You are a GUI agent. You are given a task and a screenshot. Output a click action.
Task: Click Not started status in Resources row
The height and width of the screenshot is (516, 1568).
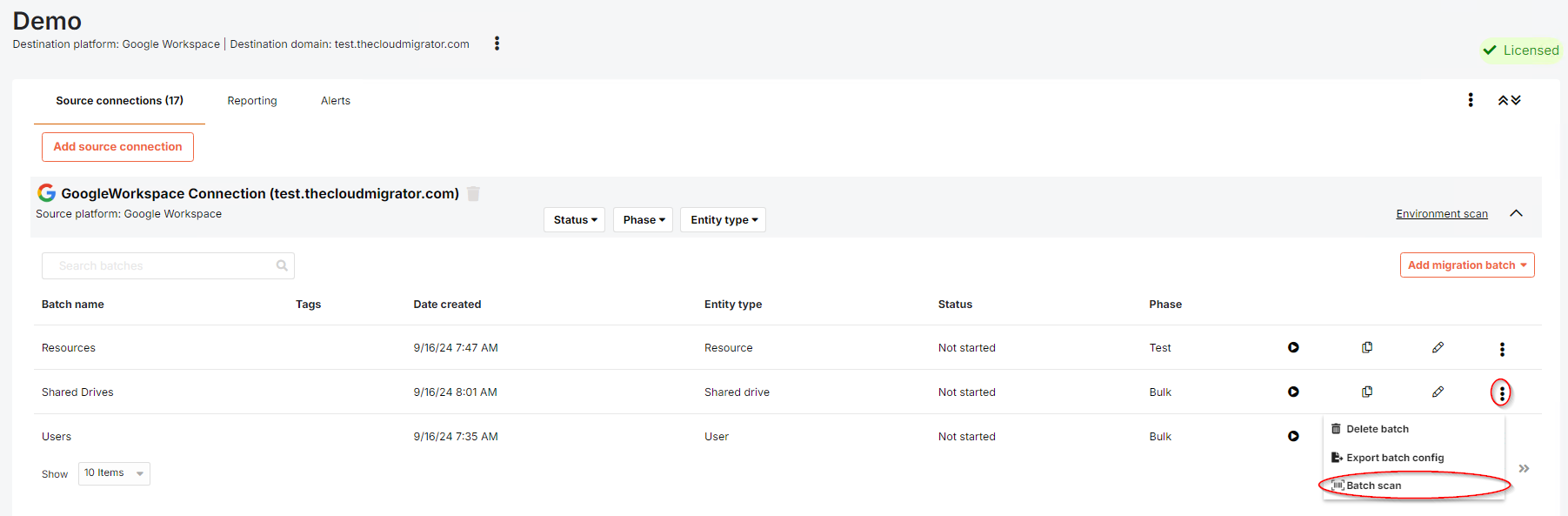point(967,348)
